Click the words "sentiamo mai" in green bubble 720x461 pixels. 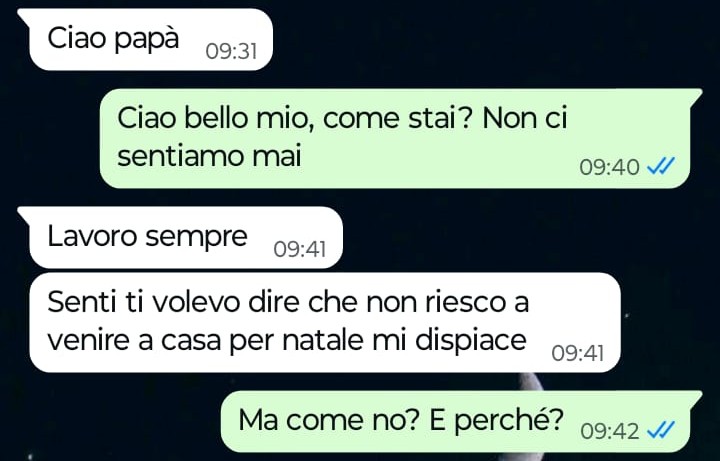[x=209, y=156]
